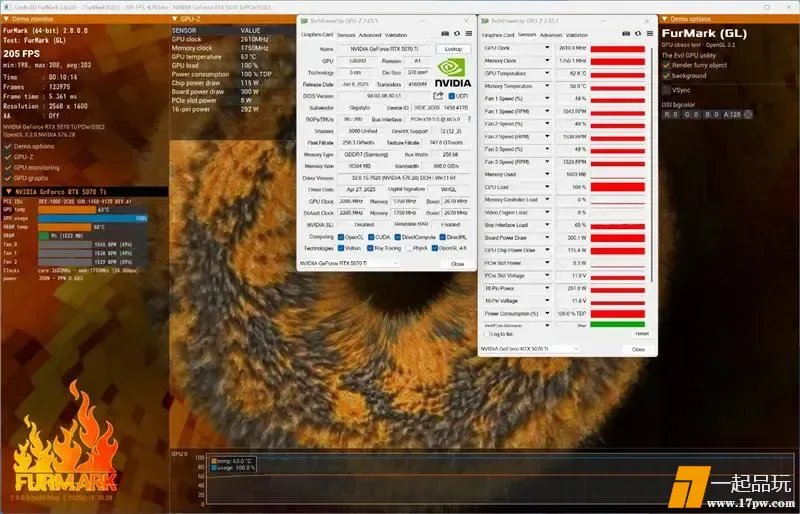This screenshot has width=800, height=514.
Task: Click the screenshot camera icon in GPU-Z Graphics Card window
Action: [445, 34]
